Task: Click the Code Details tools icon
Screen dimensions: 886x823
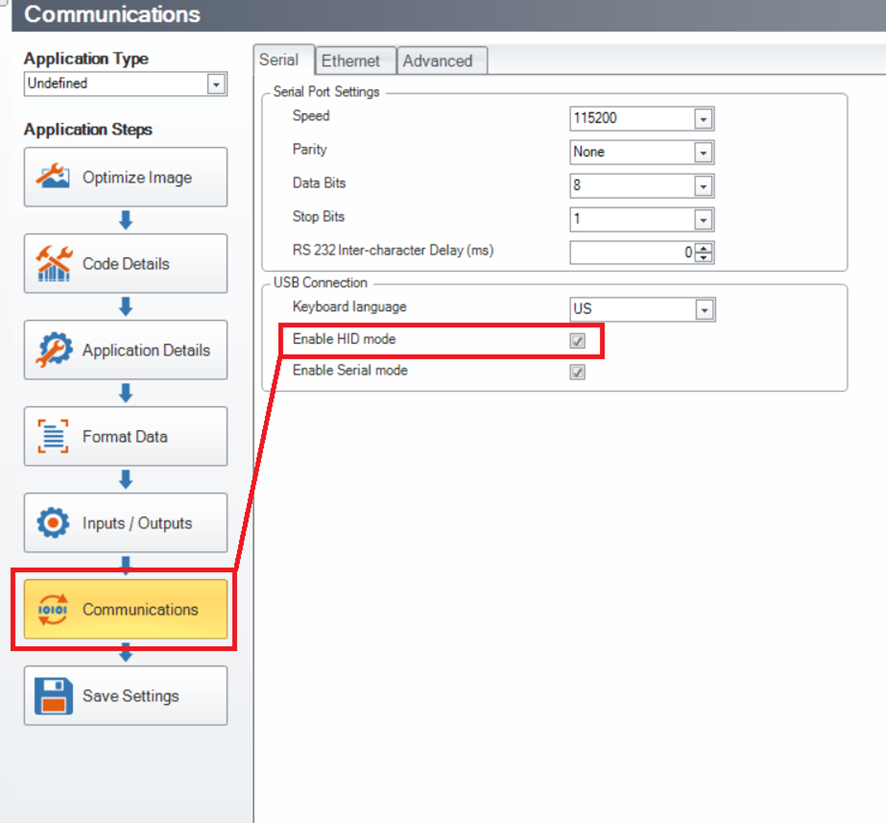Action: pyautogui.click(x=53, y=264)
